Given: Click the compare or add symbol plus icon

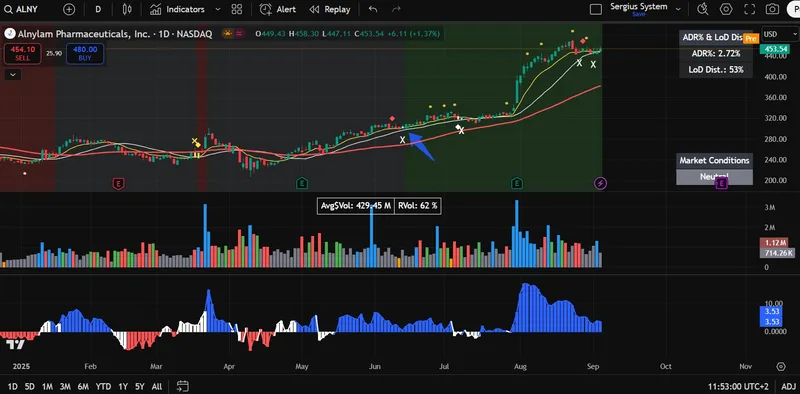Looking at the screenshot, I should coord(69,9).
